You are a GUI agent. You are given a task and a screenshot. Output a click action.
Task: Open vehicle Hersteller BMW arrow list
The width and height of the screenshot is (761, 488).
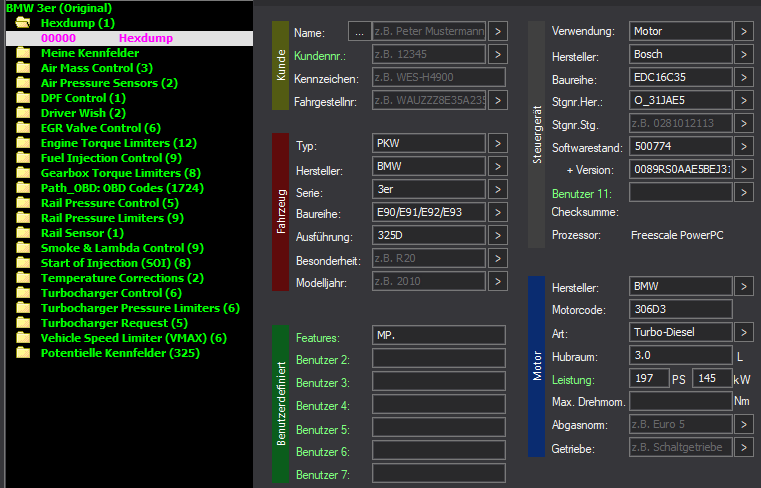[x=497, y=166]
